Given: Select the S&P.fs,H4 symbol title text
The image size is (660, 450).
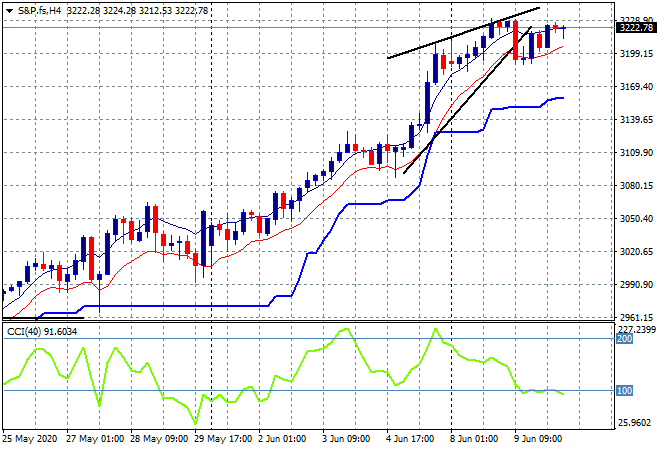Looking at the screenshot, I should (39, 11).
